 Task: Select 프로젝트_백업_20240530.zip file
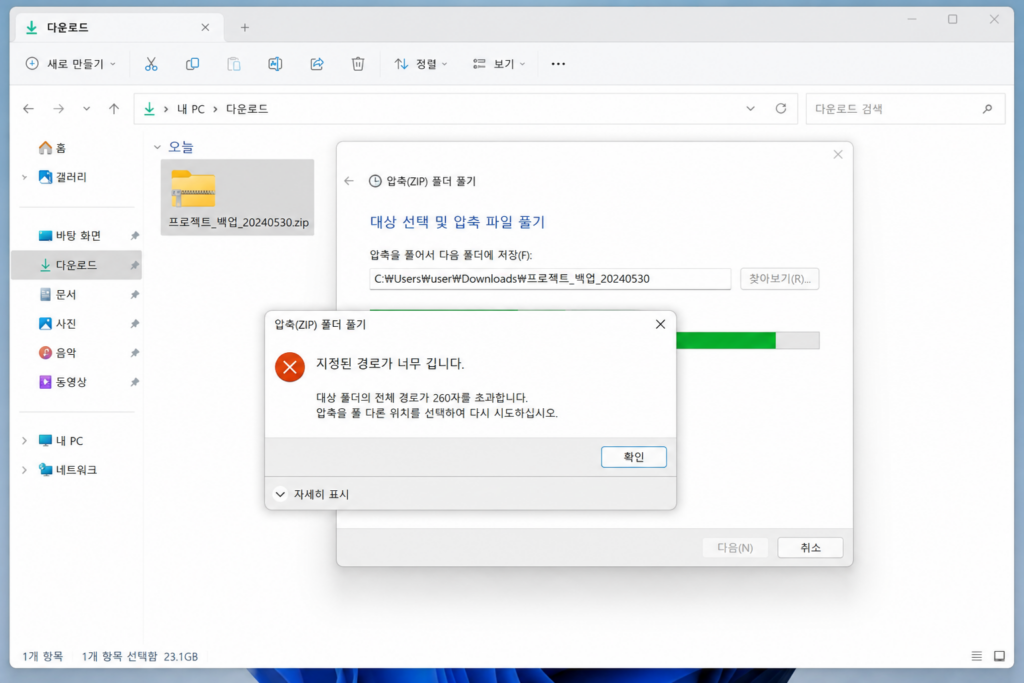238,198
